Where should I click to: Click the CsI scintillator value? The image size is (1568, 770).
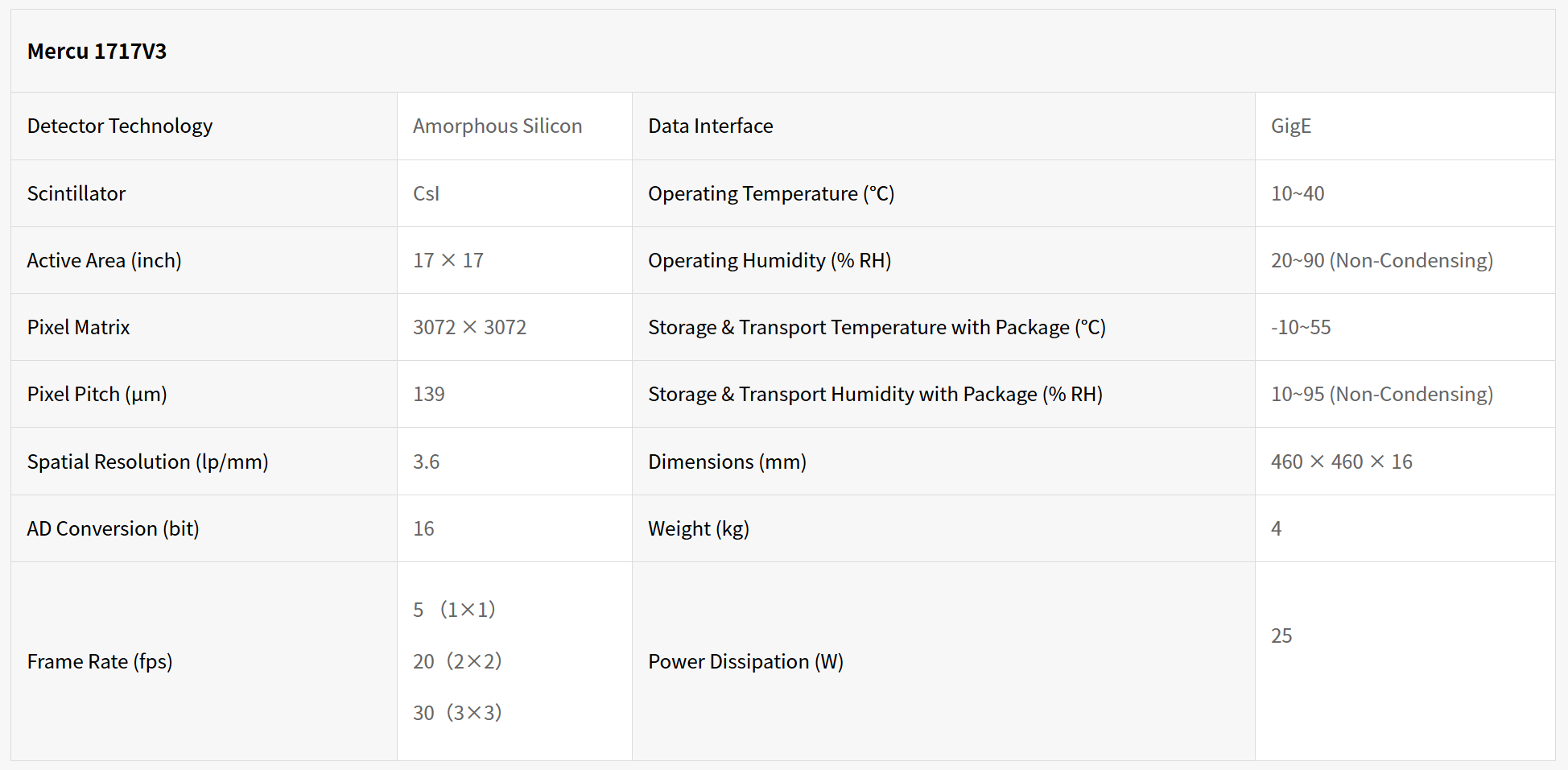click(426, 194)
